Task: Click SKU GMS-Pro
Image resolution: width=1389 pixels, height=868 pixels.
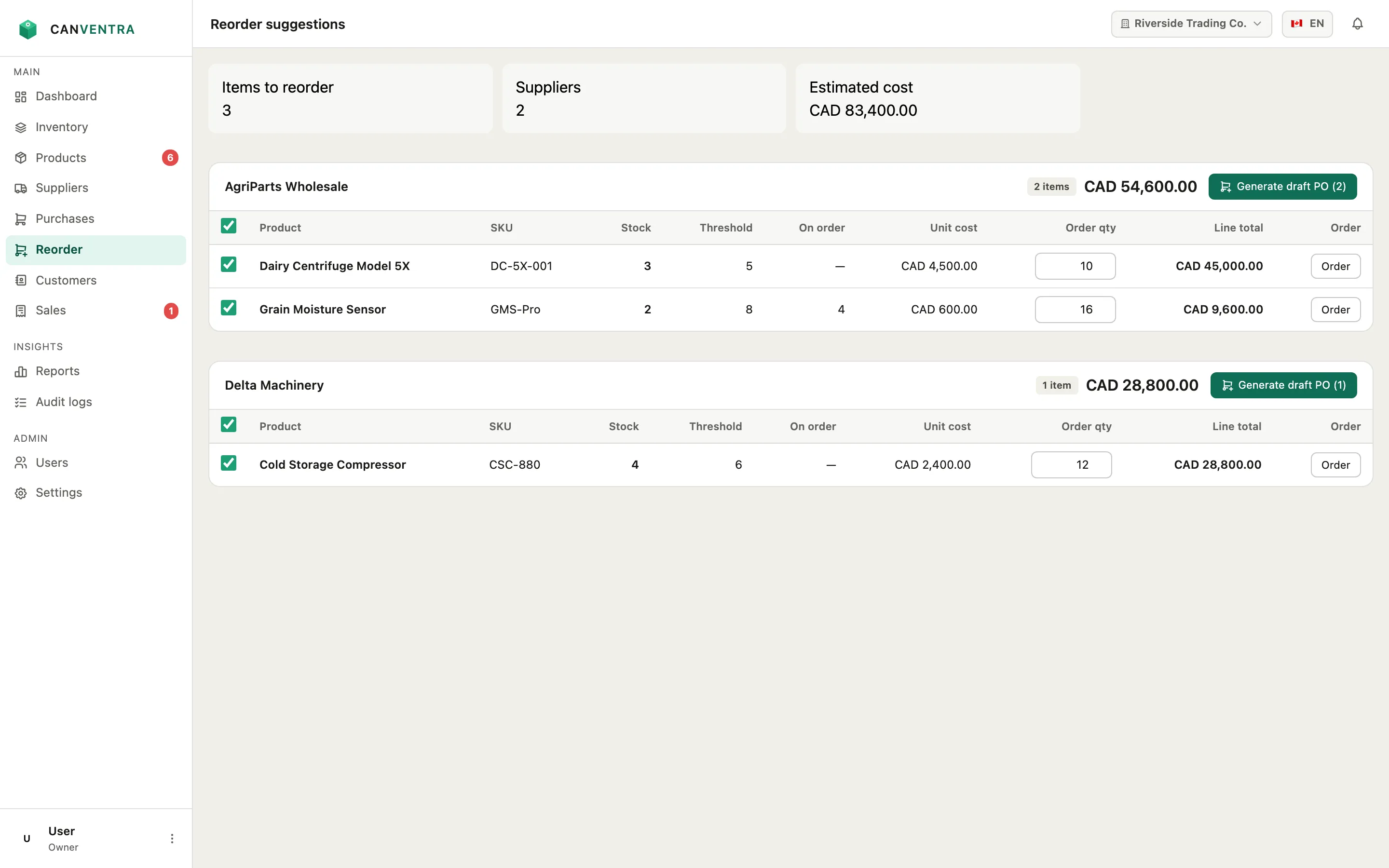Action: click(516, 310)
